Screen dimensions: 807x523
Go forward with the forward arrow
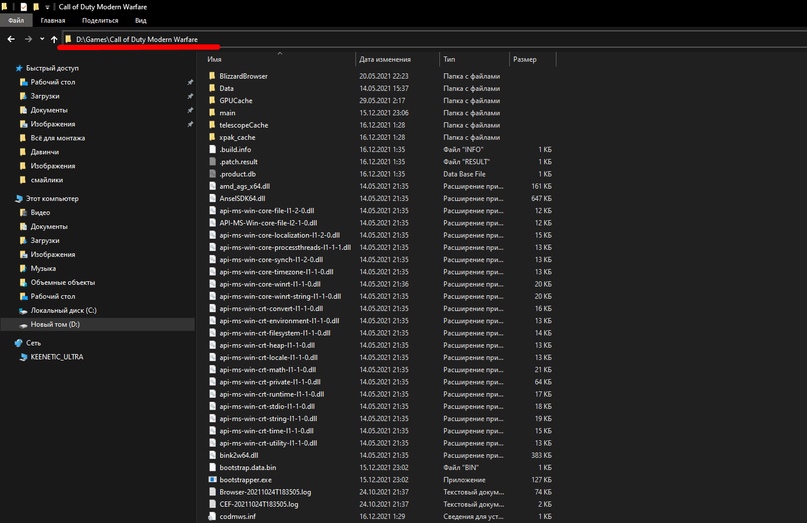coord(28,39)
